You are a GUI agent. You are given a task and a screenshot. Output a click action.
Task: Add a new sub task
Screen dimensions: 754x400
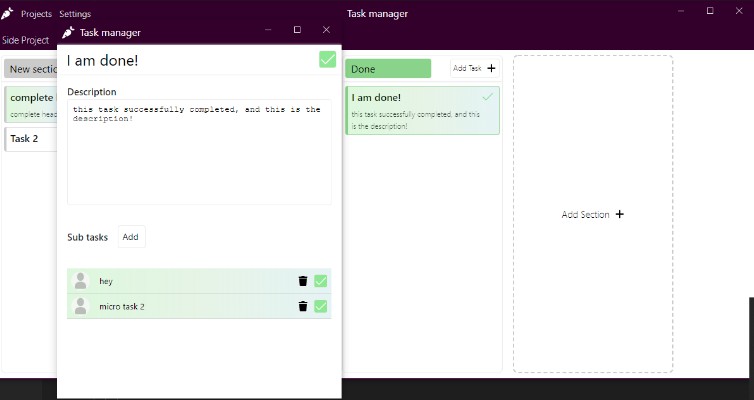pos(131,237)
